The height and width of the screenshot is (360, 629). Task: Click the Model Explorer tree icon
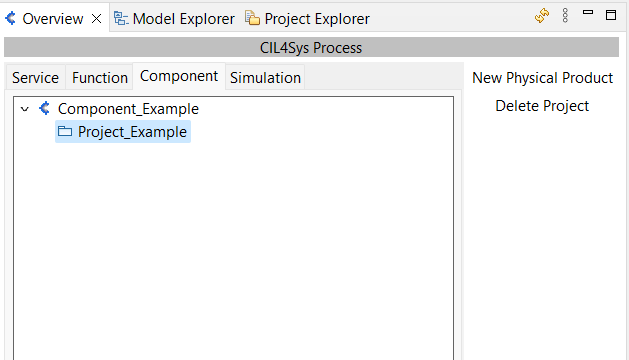[121, 18]
